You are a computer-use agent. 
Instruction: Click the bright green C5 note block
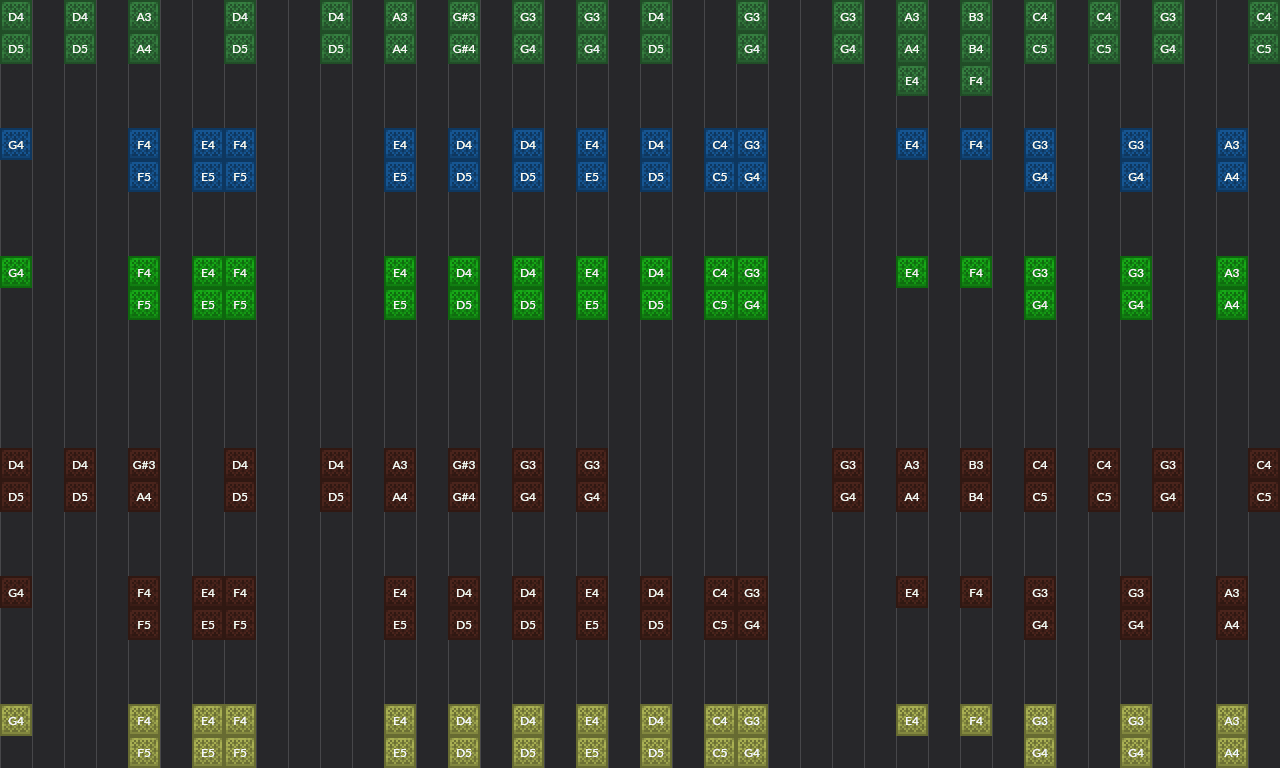[x=720, y=304]
